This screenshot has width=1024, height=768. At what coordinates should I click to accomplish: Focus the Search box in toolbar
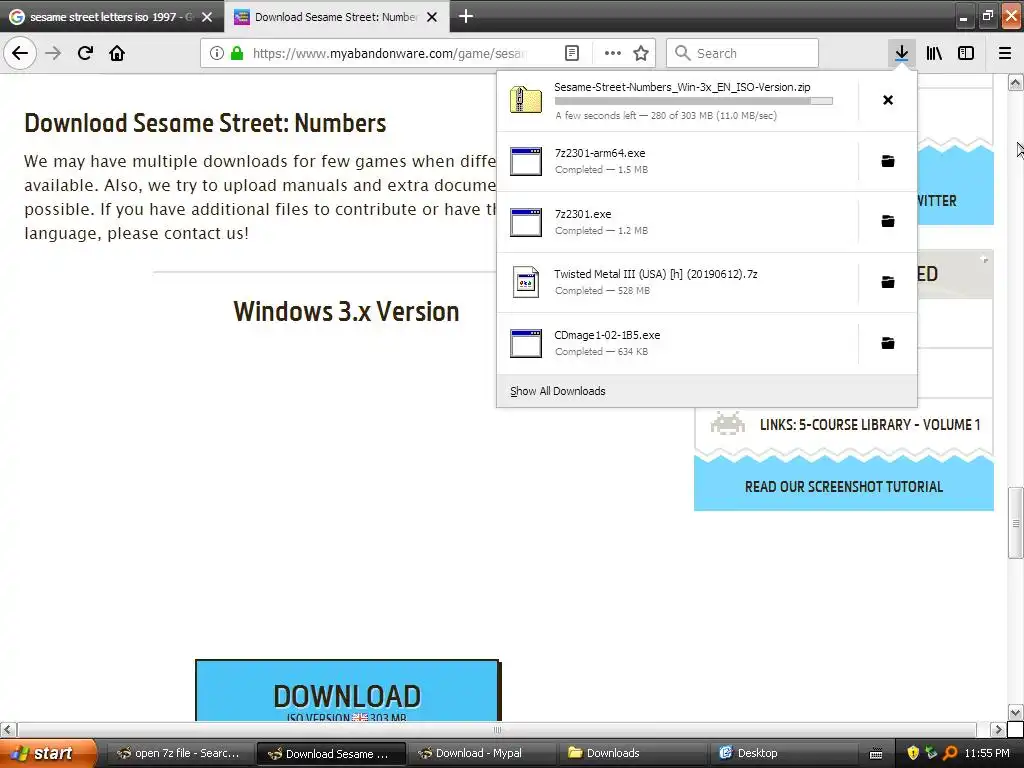pos(743,53)
